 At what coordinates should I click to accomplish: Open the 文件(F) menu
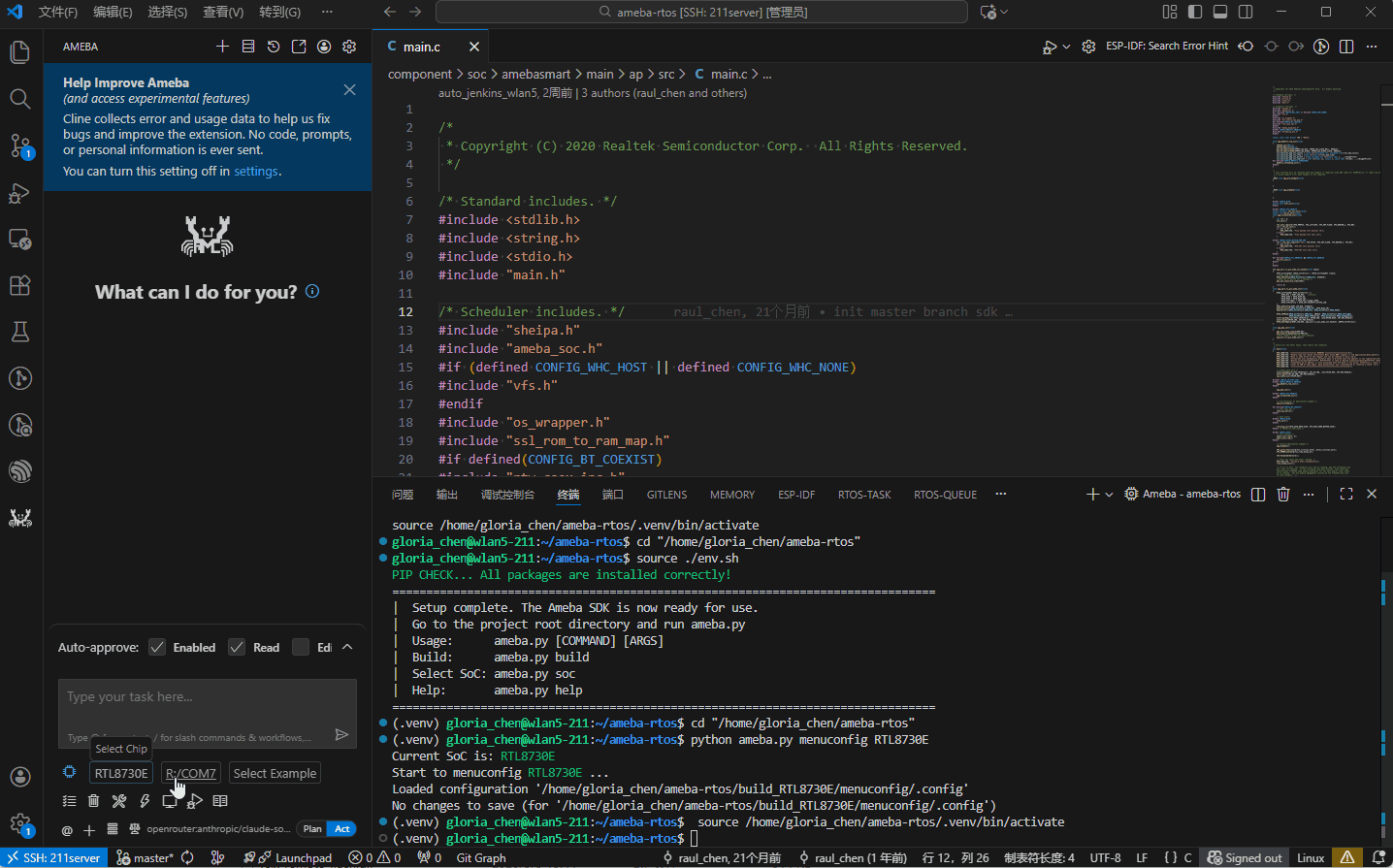pos(57,12)
